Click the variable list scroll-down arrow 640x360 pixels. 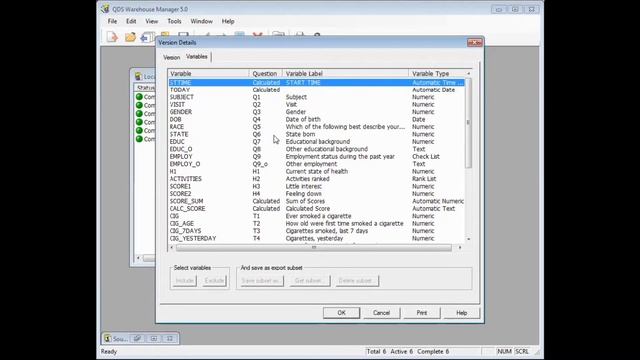[468, 239]
